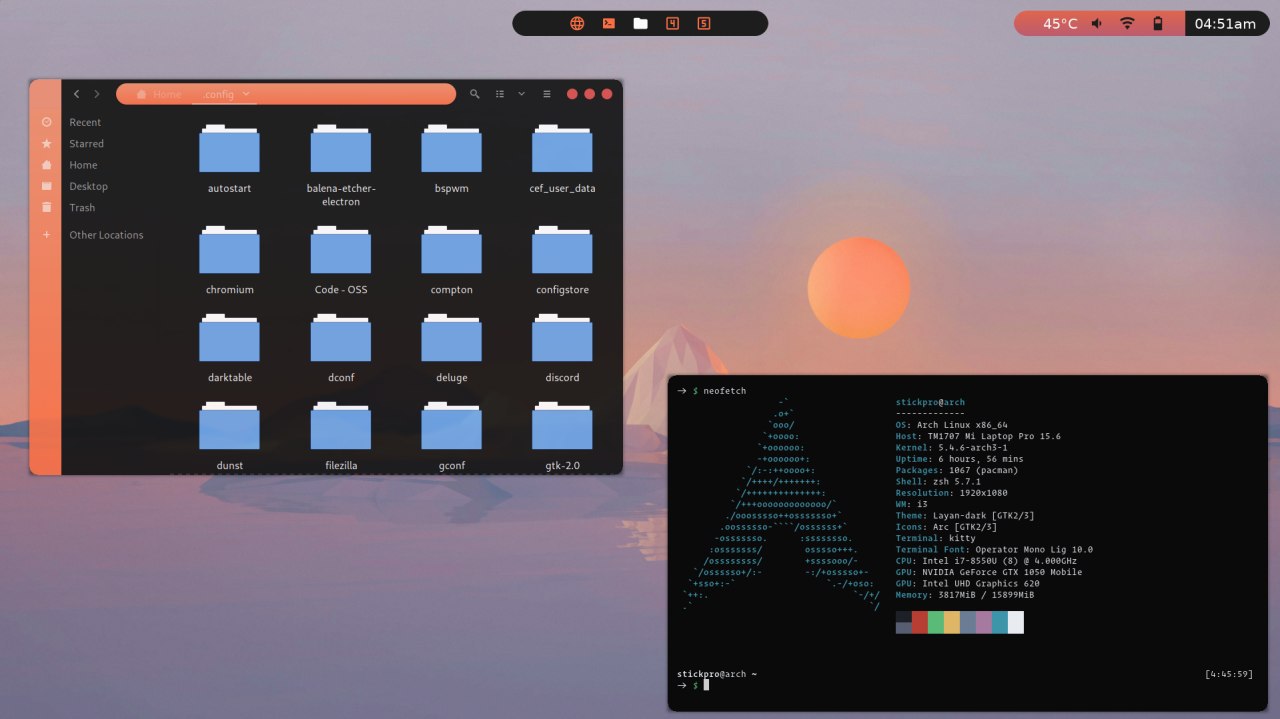This screenshot has width=1280, height=719.
Task: Expand the view options chevron
Action: [x=521, y=94]
